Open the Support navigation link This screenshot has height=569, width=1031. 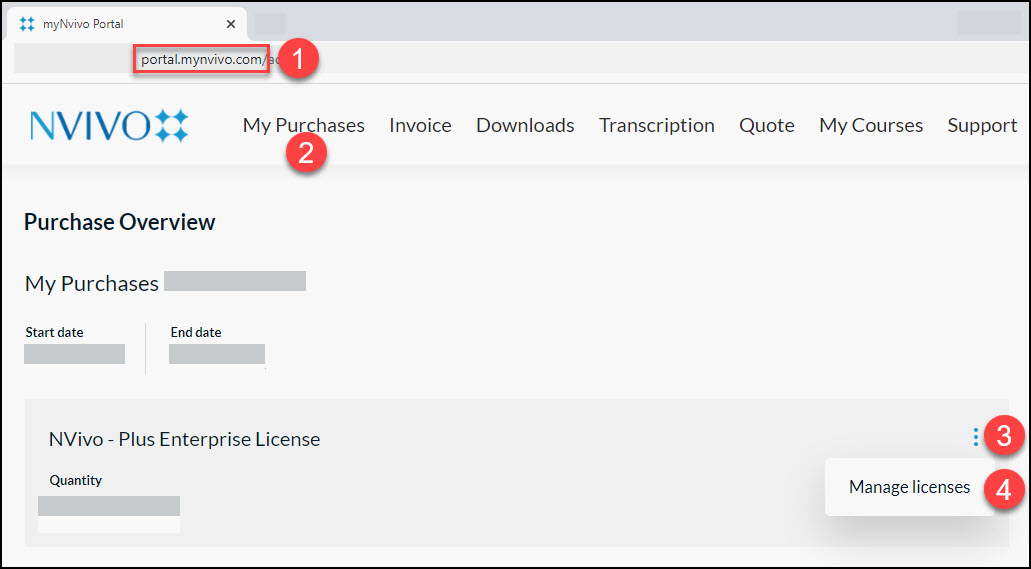click(x=982, y=125)
